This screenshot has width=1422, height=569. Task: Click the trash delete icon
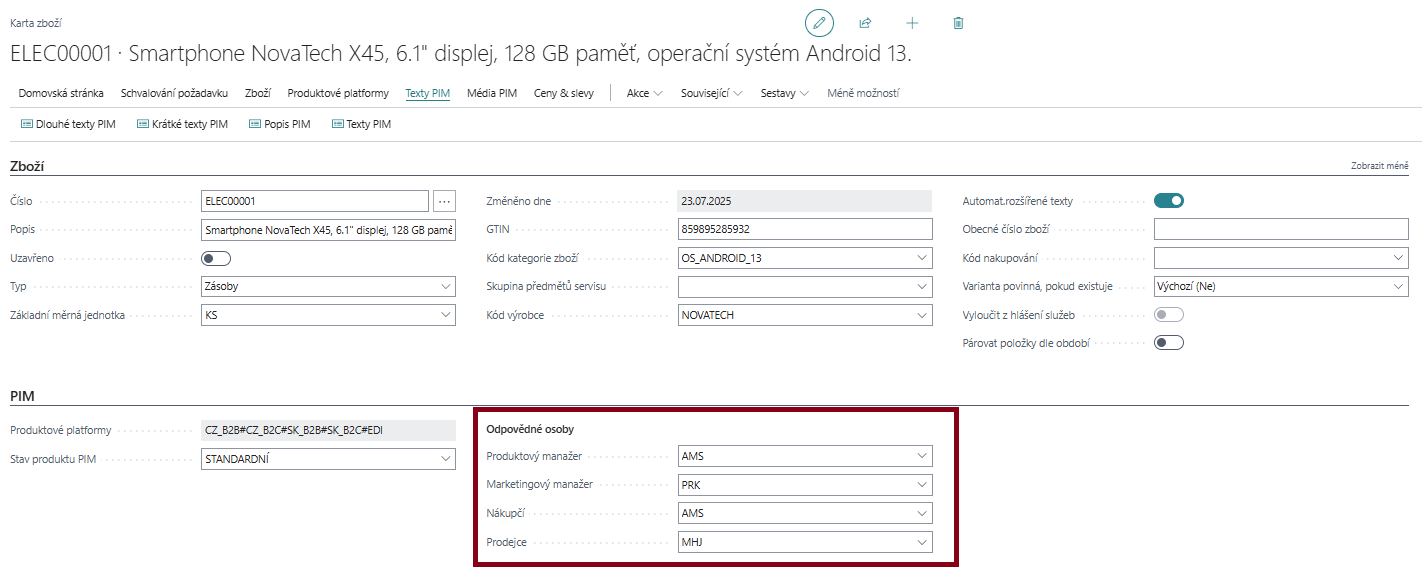pos(958,23)
